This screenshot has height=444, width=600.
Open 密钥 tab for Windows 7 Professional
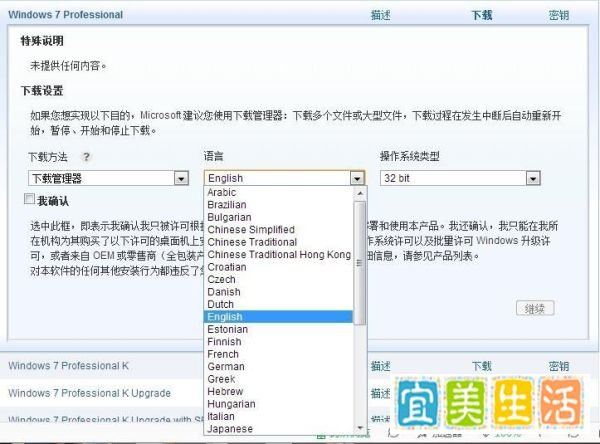(x=559, y=15)
